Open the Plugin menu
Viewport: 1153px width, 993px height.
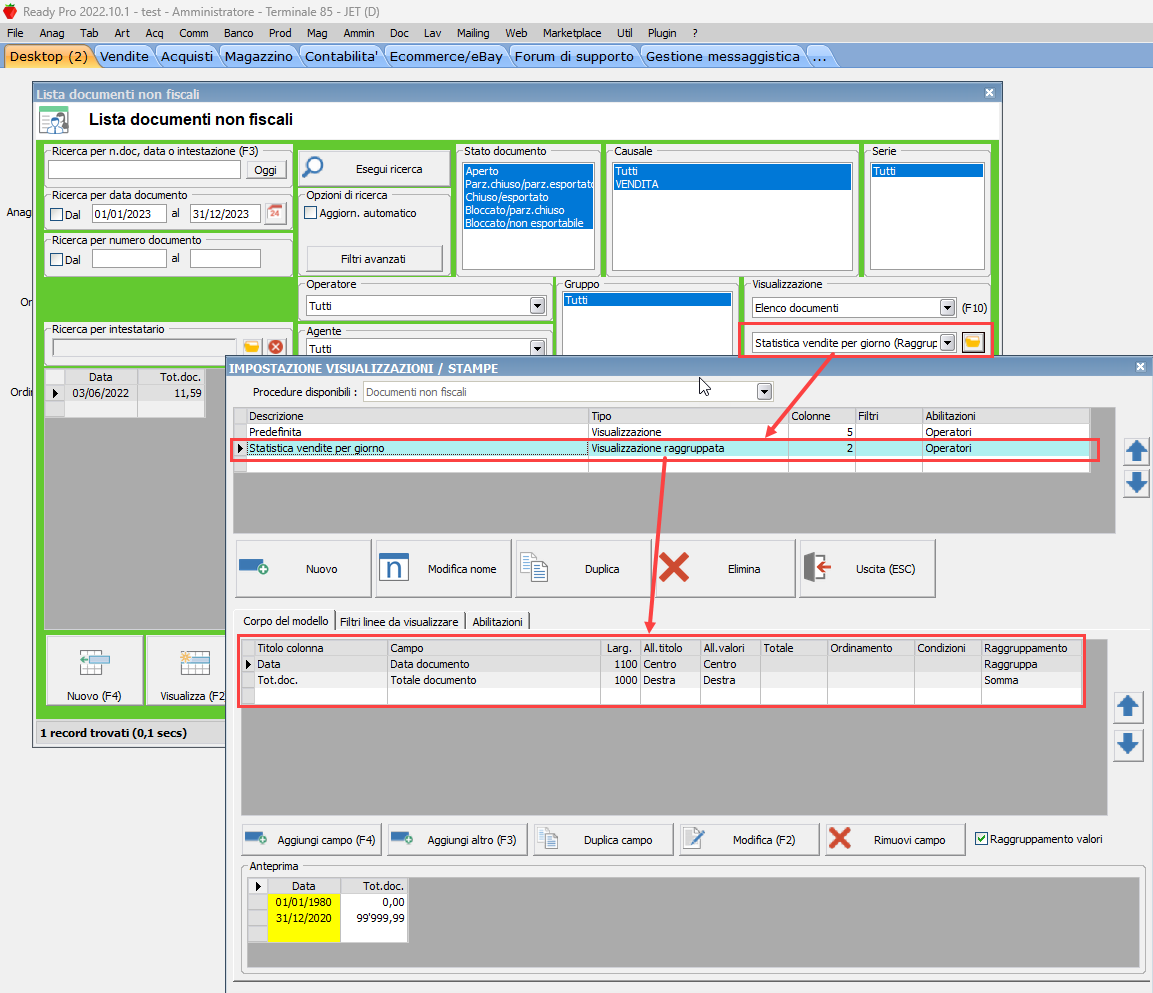(662, 33)
